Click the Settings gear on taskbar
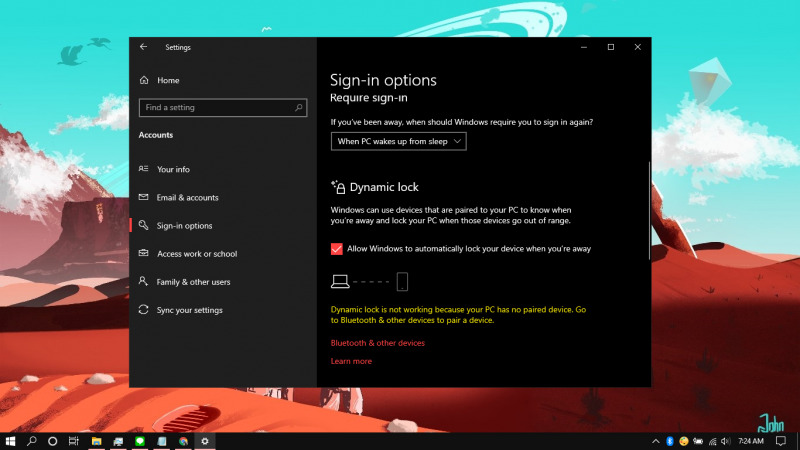The width and height of the screenshot is (800, 450). pos(205,441)
